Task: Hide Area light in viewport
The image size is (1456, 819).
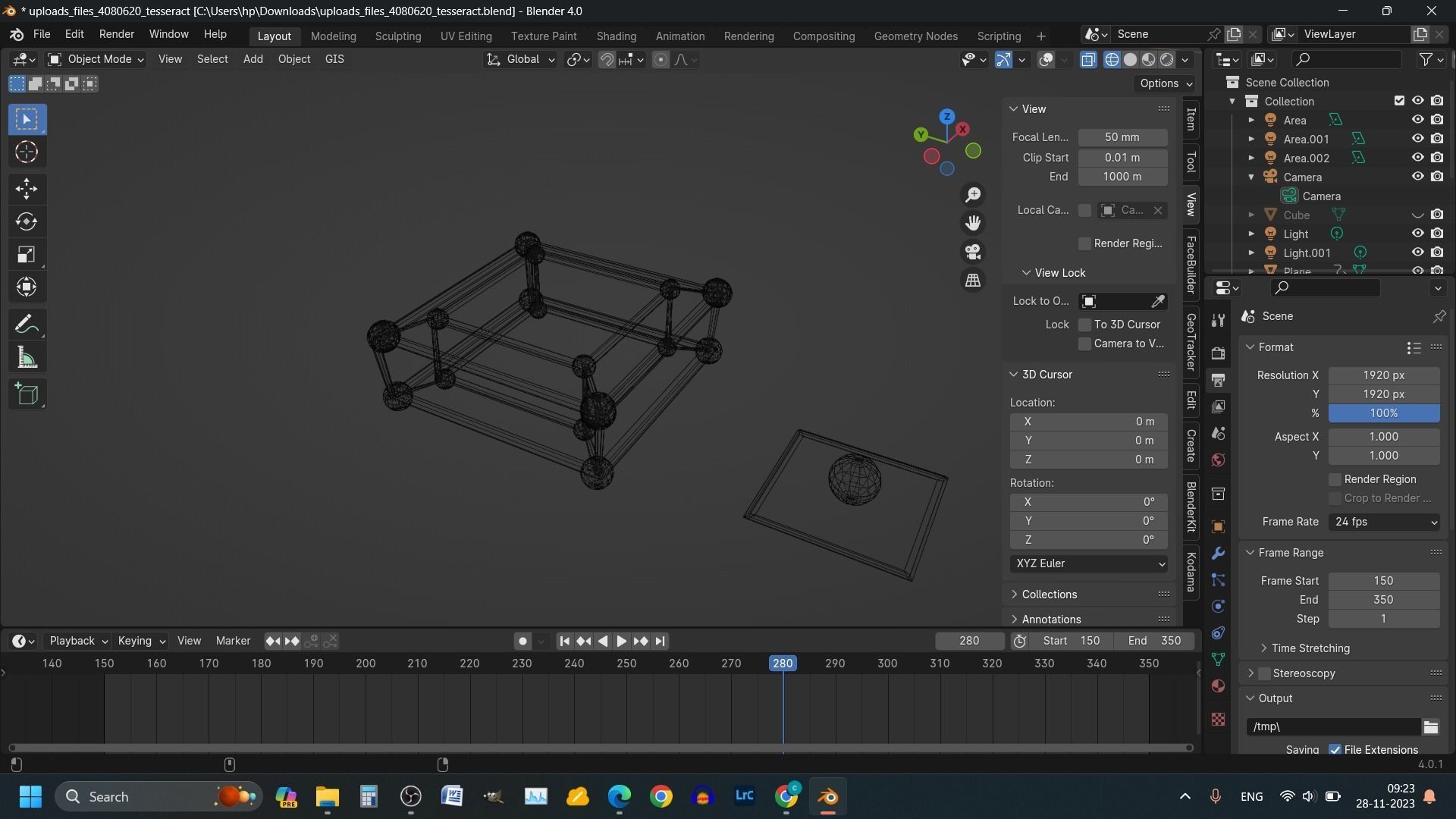Action: [x=1417, y=120]
